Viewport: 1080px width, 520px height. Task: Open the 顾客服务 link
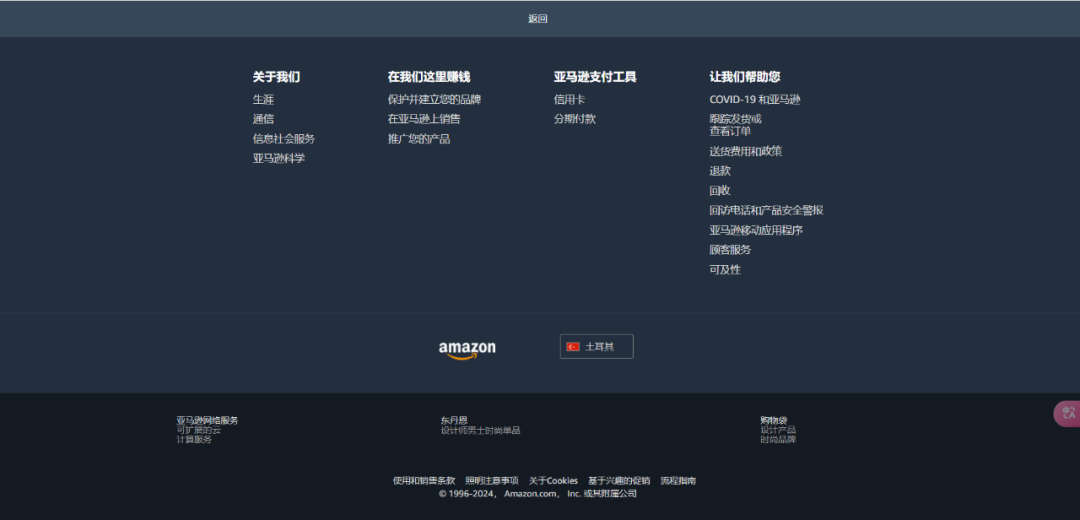point(730,250)
